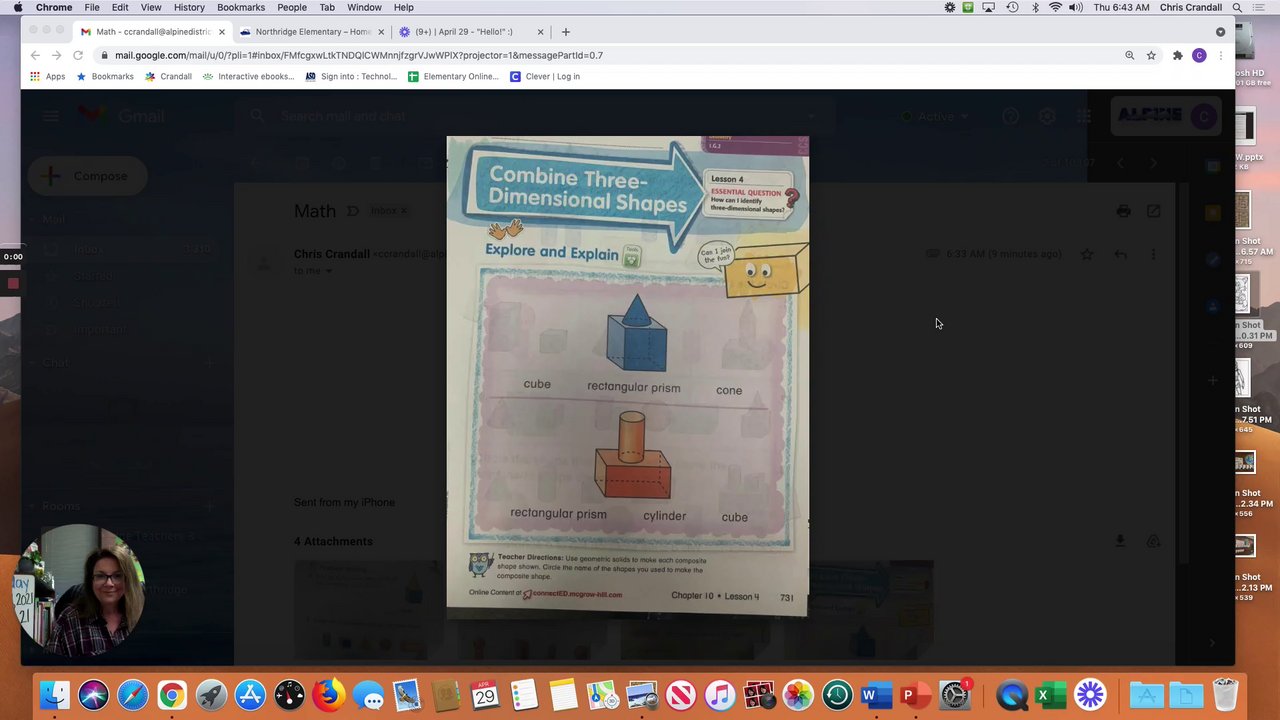The height and width of the screenshot is (720, 1280).
Task: Open the Chrome extensions puzzle icon
Action: [x=1177, y=55]
